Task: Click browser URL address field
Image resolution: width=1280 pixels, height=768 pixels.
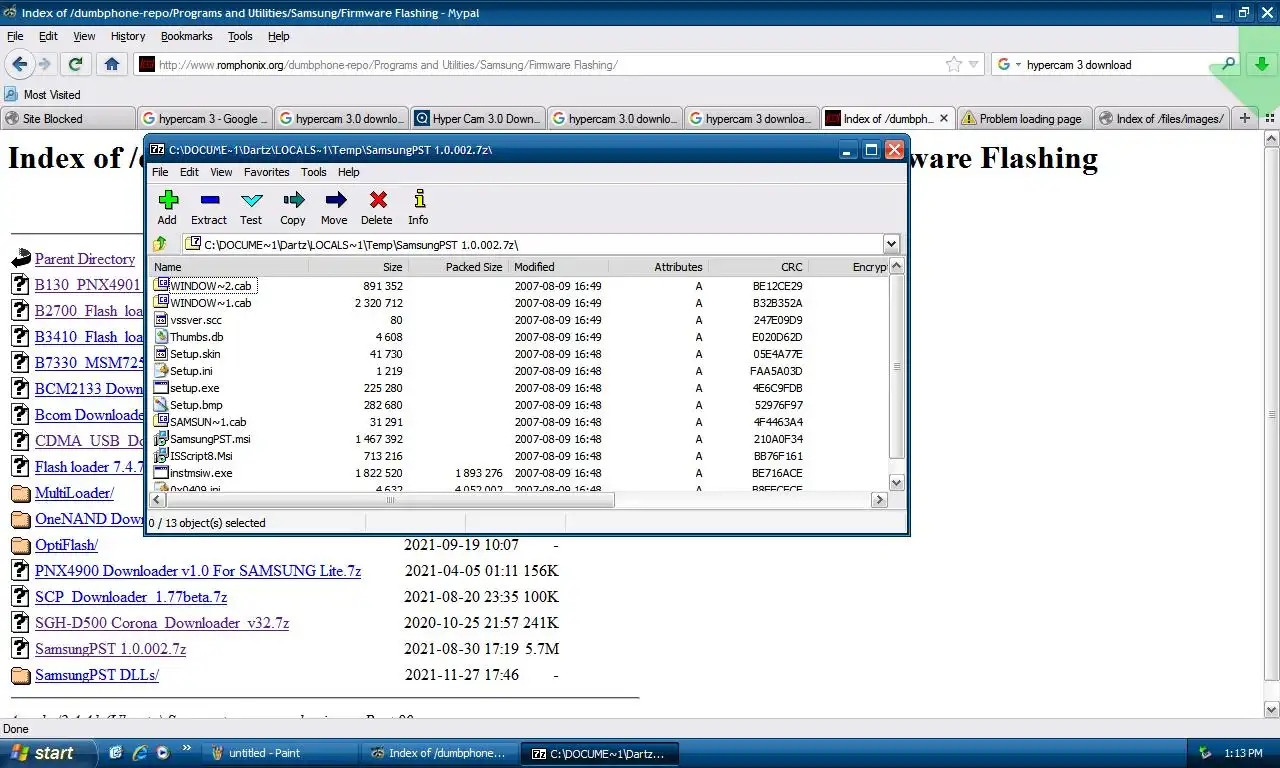Action: [x=550, y=65]
